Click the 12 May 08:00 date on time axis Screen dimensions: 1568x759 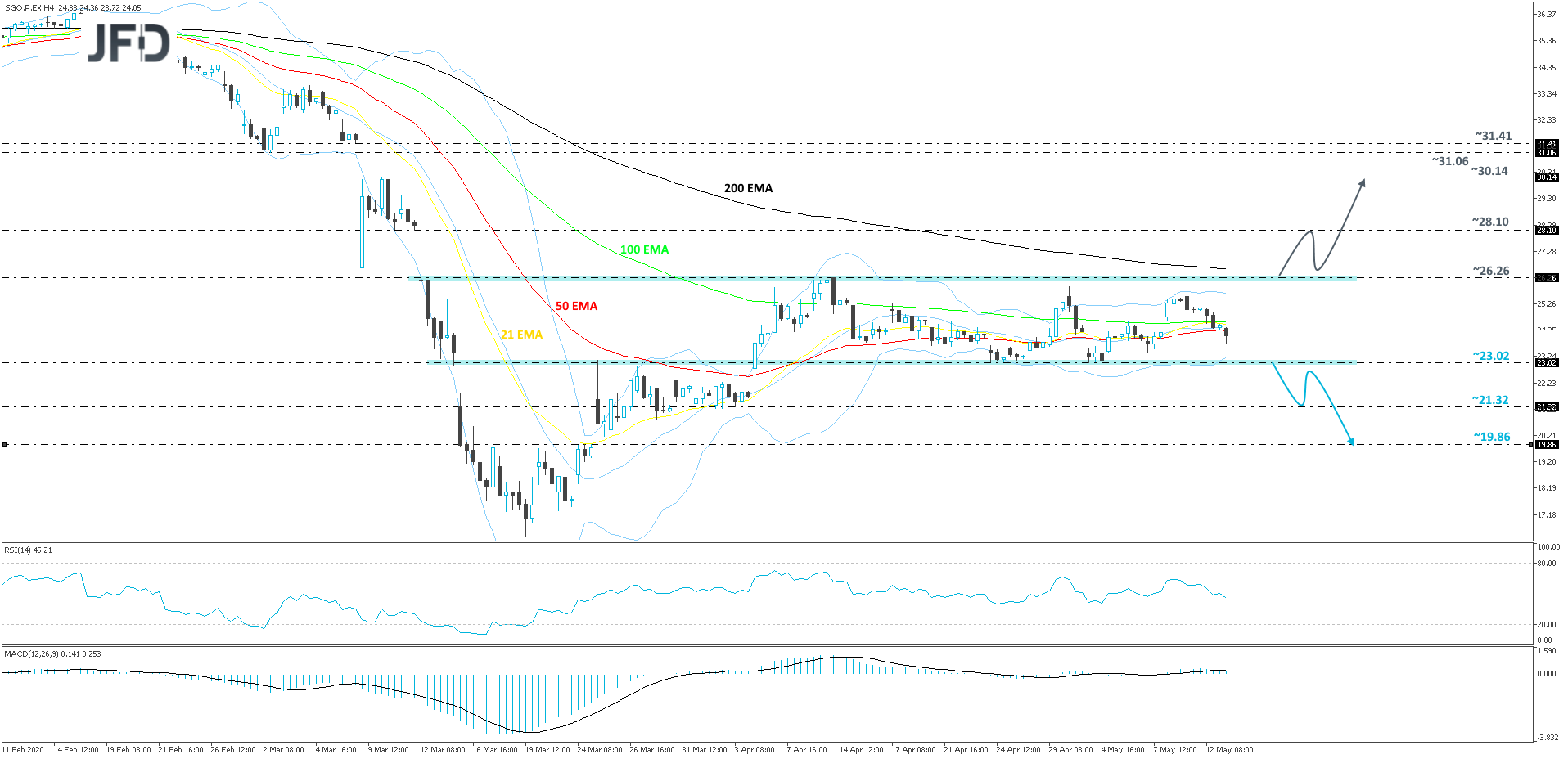1229,749
